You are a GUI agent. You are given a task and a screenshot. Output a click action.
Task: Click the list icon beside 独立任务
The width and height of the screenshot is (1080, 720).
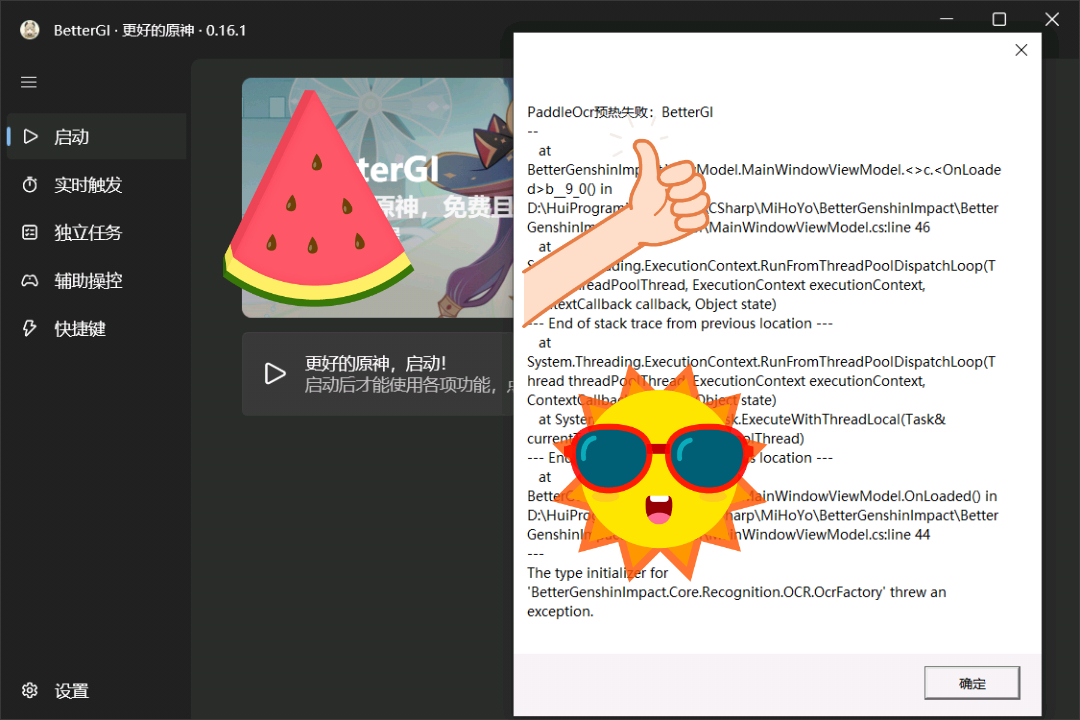point(30,233)
